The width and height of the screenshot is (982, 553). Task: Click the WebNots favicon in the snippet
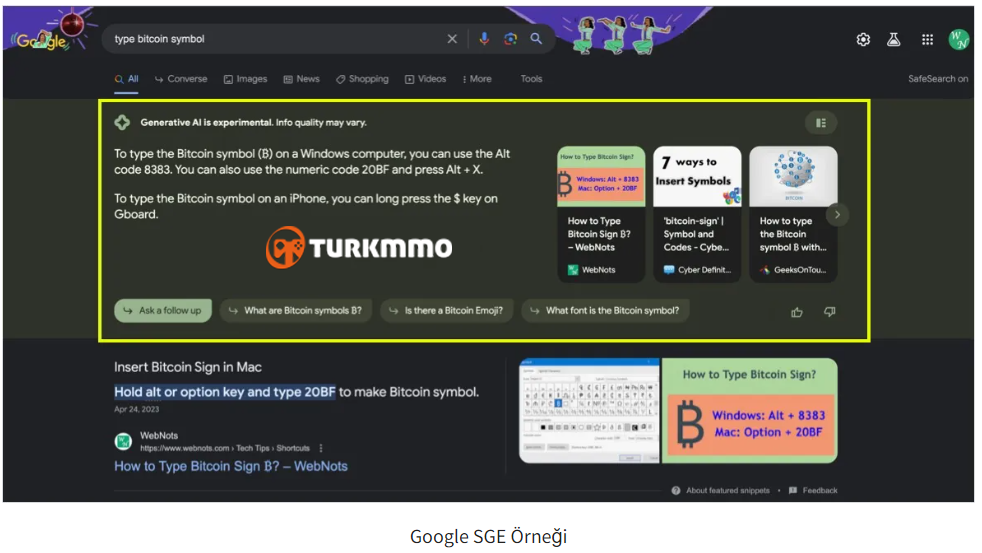[x=123, y=442]
